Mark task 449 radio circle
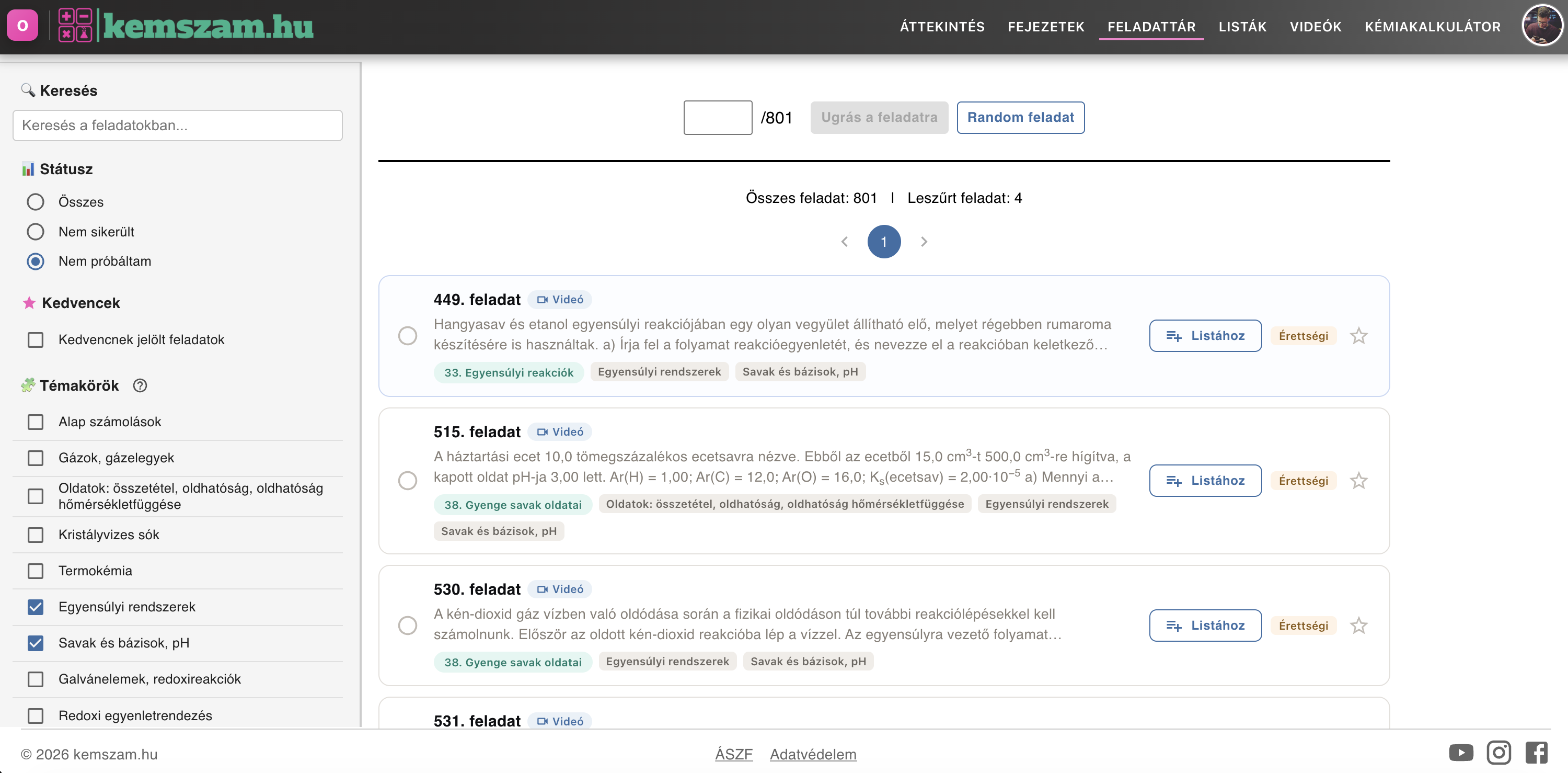1568x773 pixels. 407,336
